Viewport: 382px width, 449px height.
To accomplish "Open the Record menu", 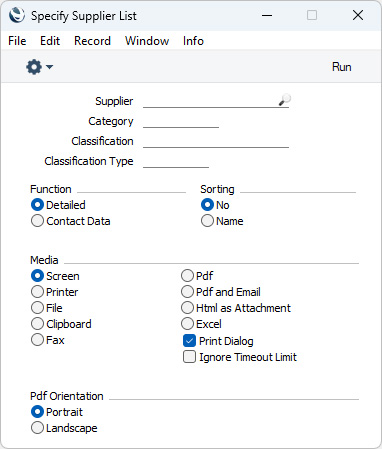I will pos(92,41).
